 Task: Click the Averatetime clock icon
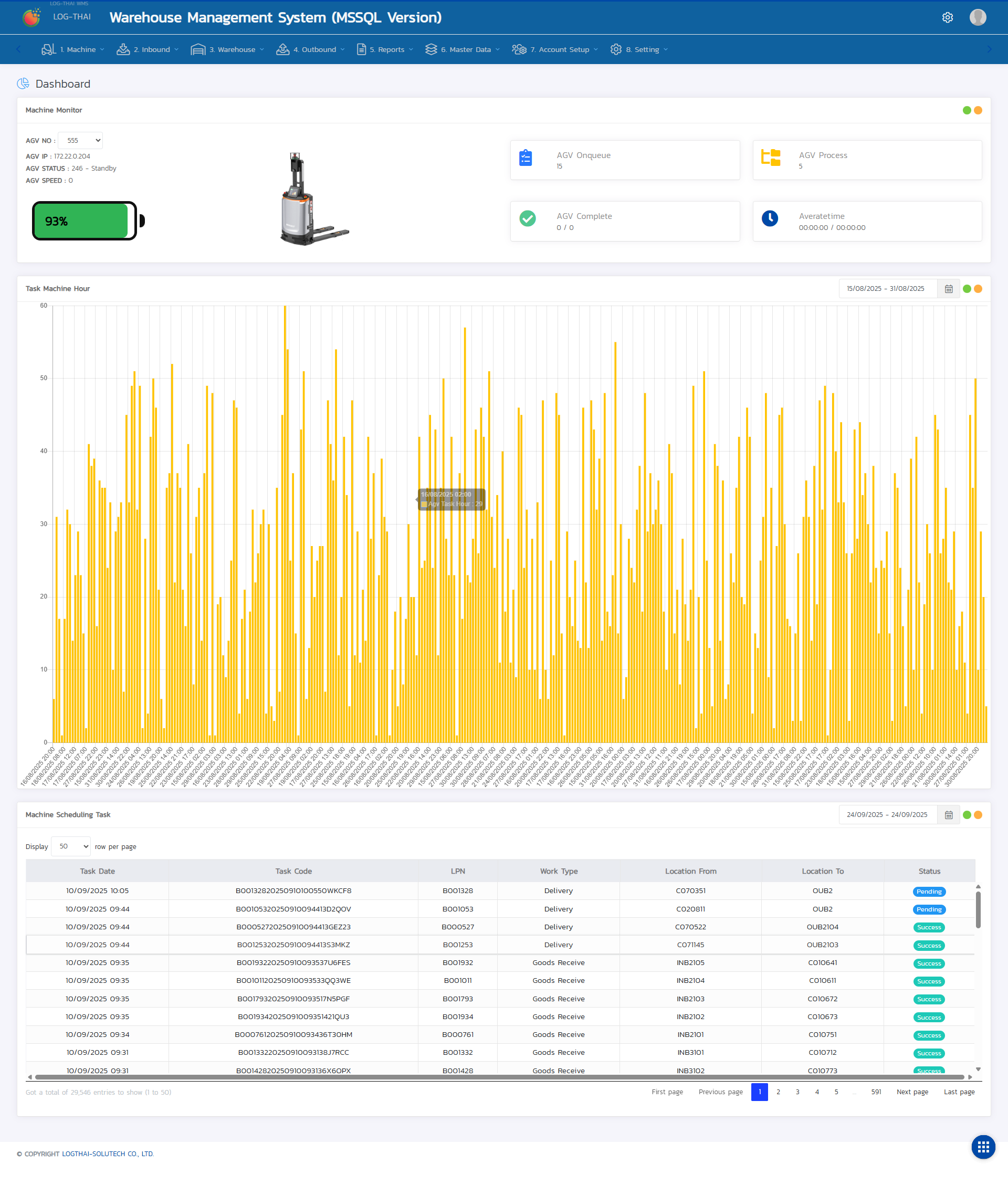770,218
